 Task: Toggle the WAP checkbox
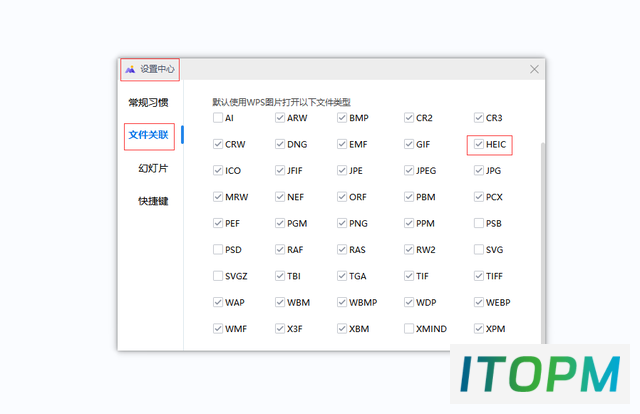point(218,303)
